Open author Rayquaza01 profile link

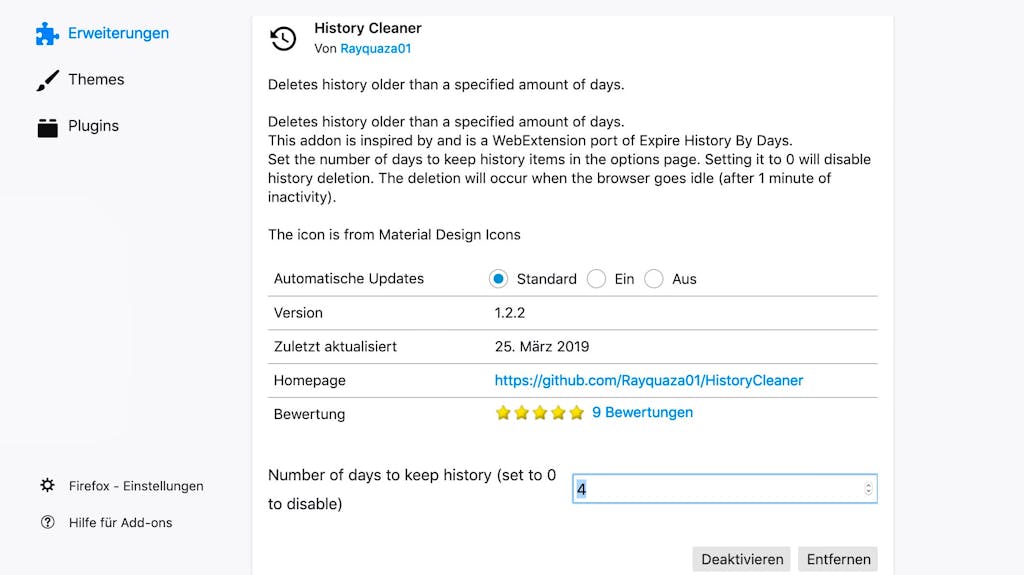click(376, 48)
